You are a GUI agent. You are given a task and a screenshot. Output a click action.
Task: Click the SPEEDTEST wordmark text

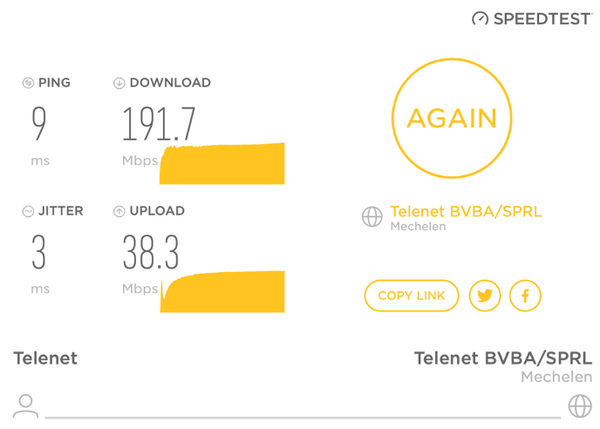[541, 19]
